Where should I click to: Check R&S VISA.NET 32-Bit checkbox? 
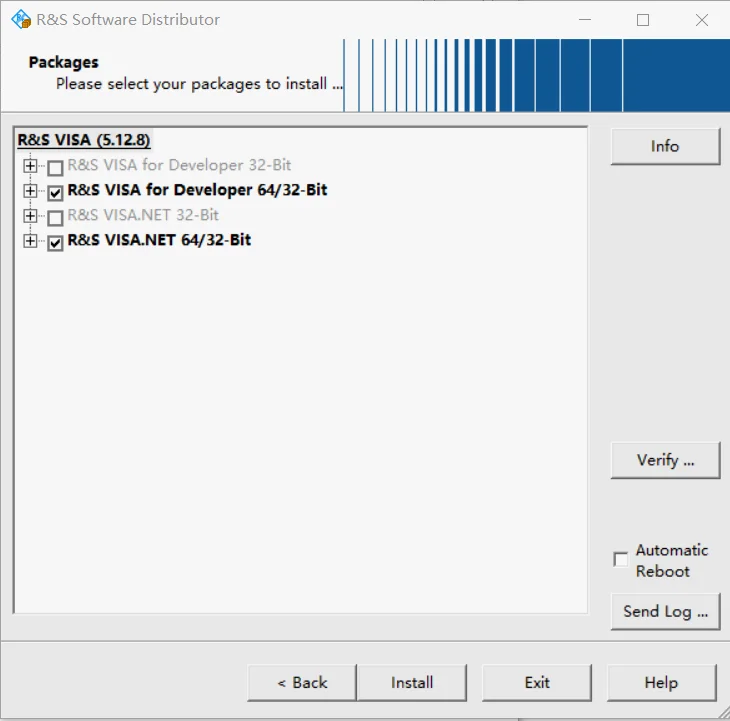(55, 217)
